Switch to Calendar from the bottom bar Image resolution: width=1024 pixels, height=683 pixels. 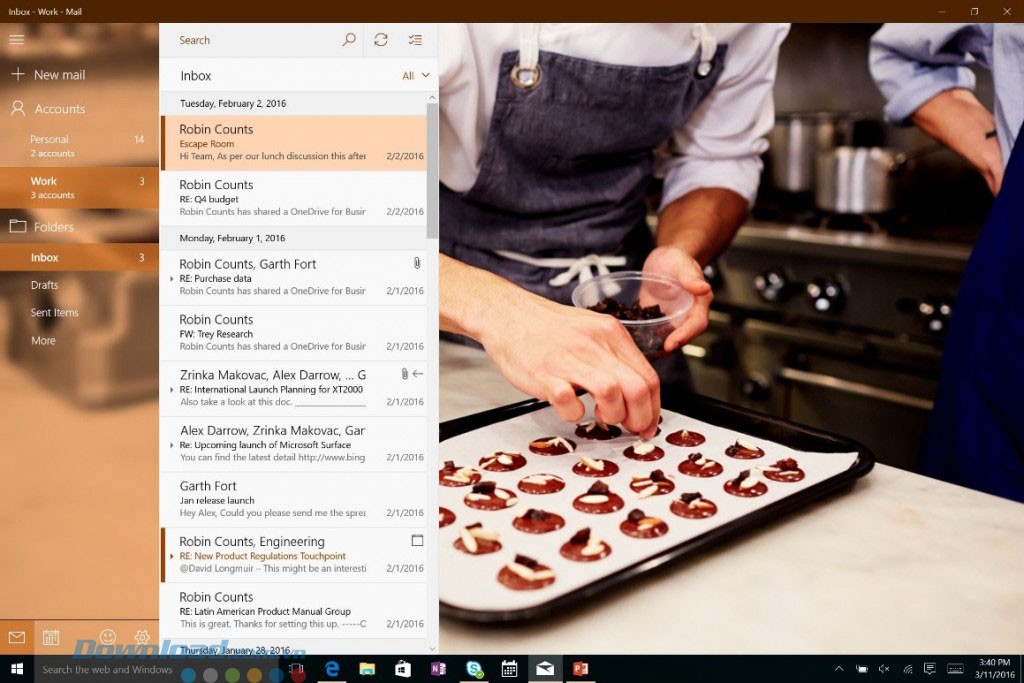coord(51,637)
